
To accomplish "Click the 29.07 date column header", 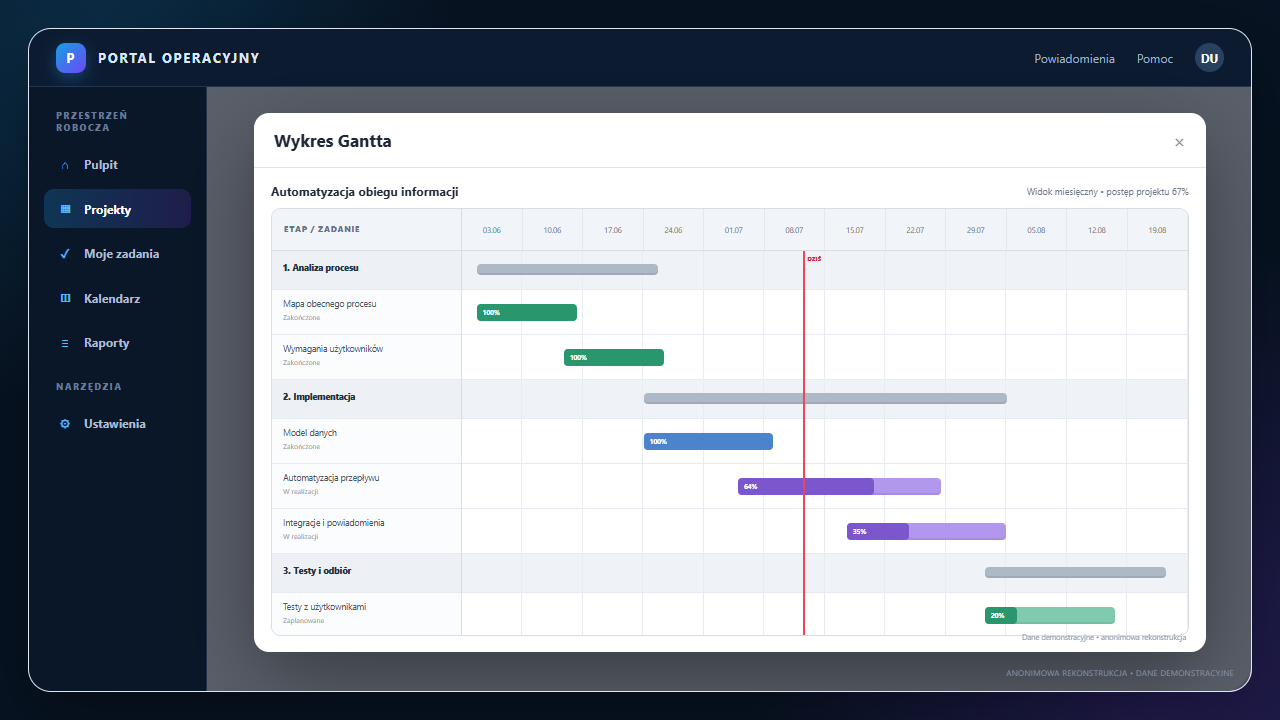I will pos(976,230).
